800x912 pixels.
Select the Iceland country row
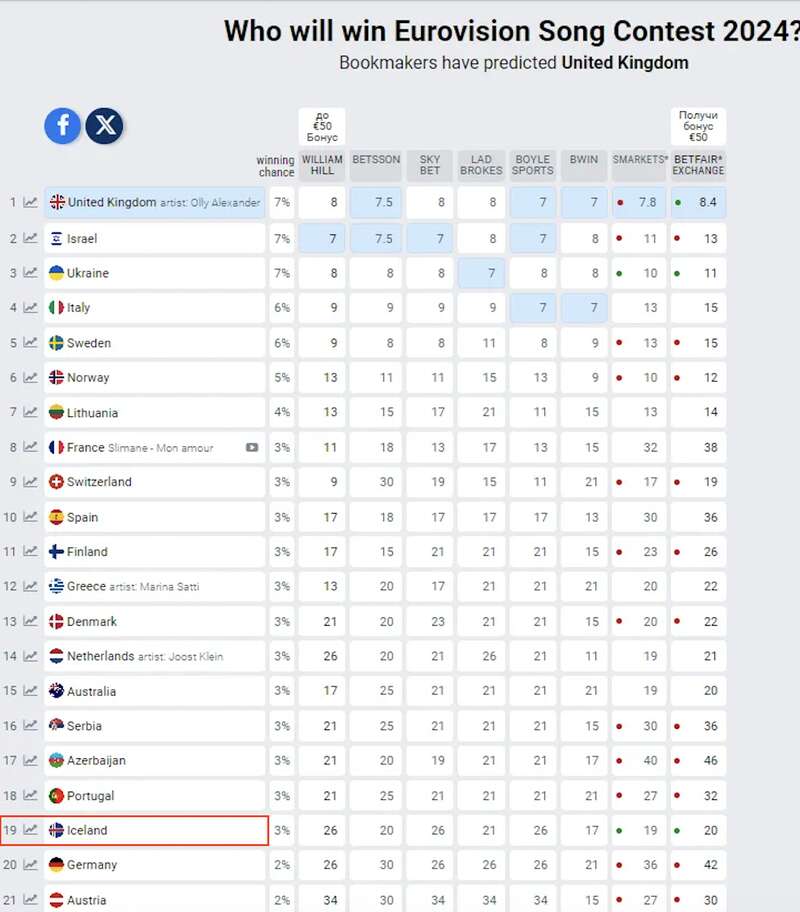point(155,830)
